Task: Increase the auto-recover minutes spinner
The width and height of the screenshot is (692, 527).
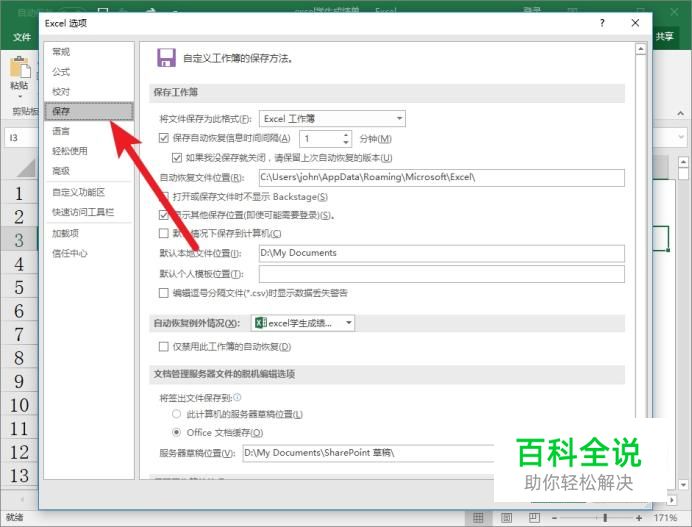Action: click(346, 135)
